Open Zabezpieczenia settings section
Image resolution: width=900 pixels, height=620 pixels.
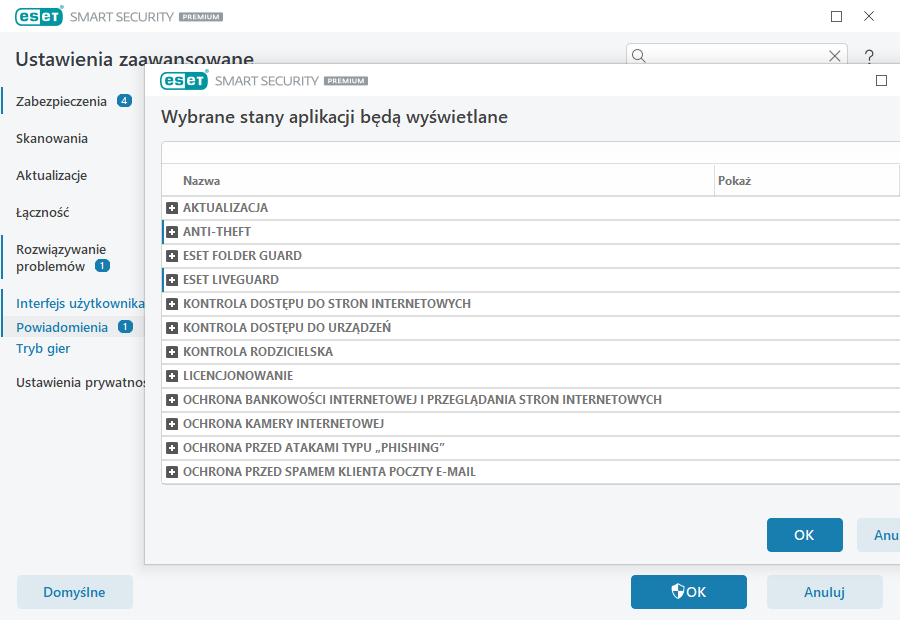click(x=61, y=101)
